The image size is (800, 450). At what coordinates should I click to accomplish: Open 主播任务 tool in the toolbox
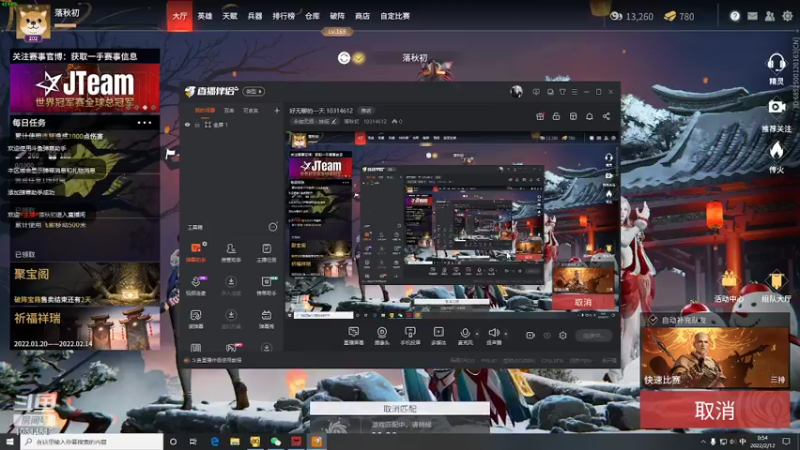click(x=266, y=252)
